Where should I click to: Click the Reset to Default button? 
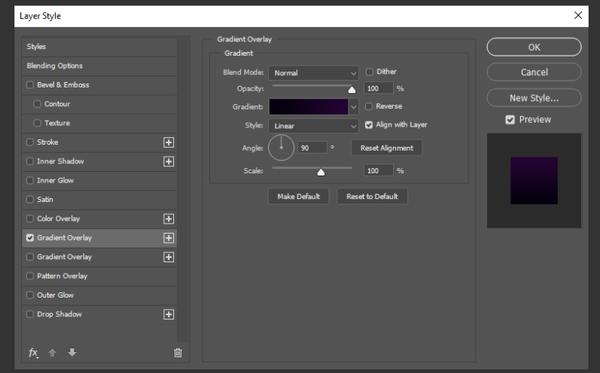click(372, 196)
